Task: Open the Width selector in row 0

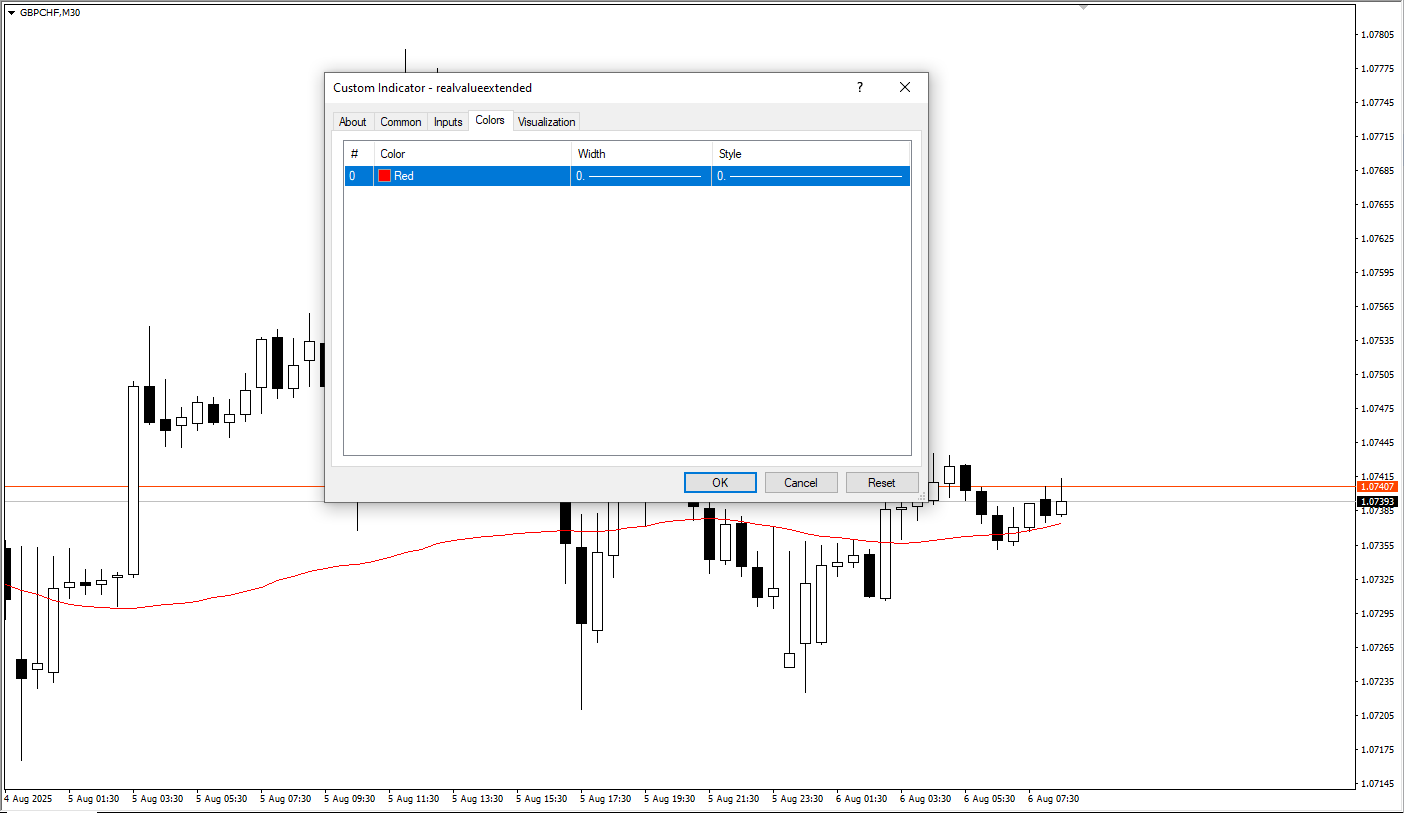Action: coord(641,176)
